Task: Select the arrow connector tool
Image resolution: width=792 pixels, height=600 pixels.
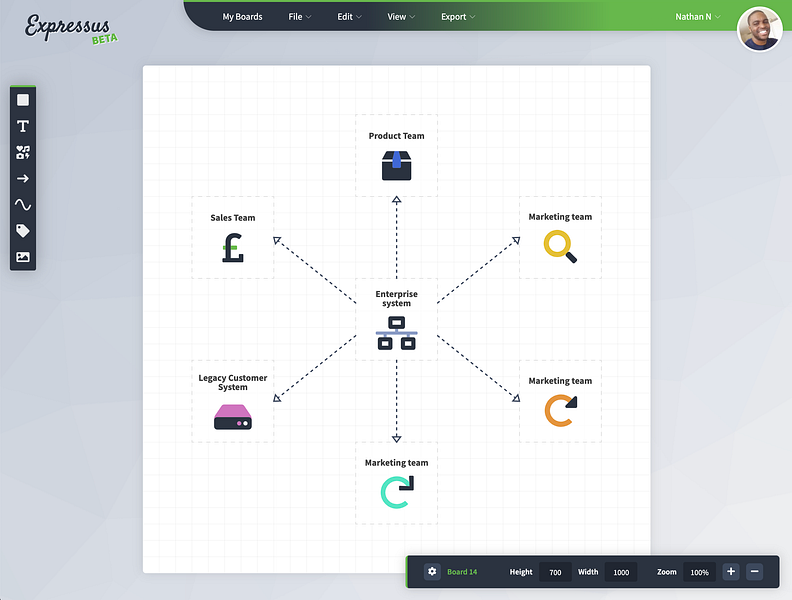Action: coord(23,179)
